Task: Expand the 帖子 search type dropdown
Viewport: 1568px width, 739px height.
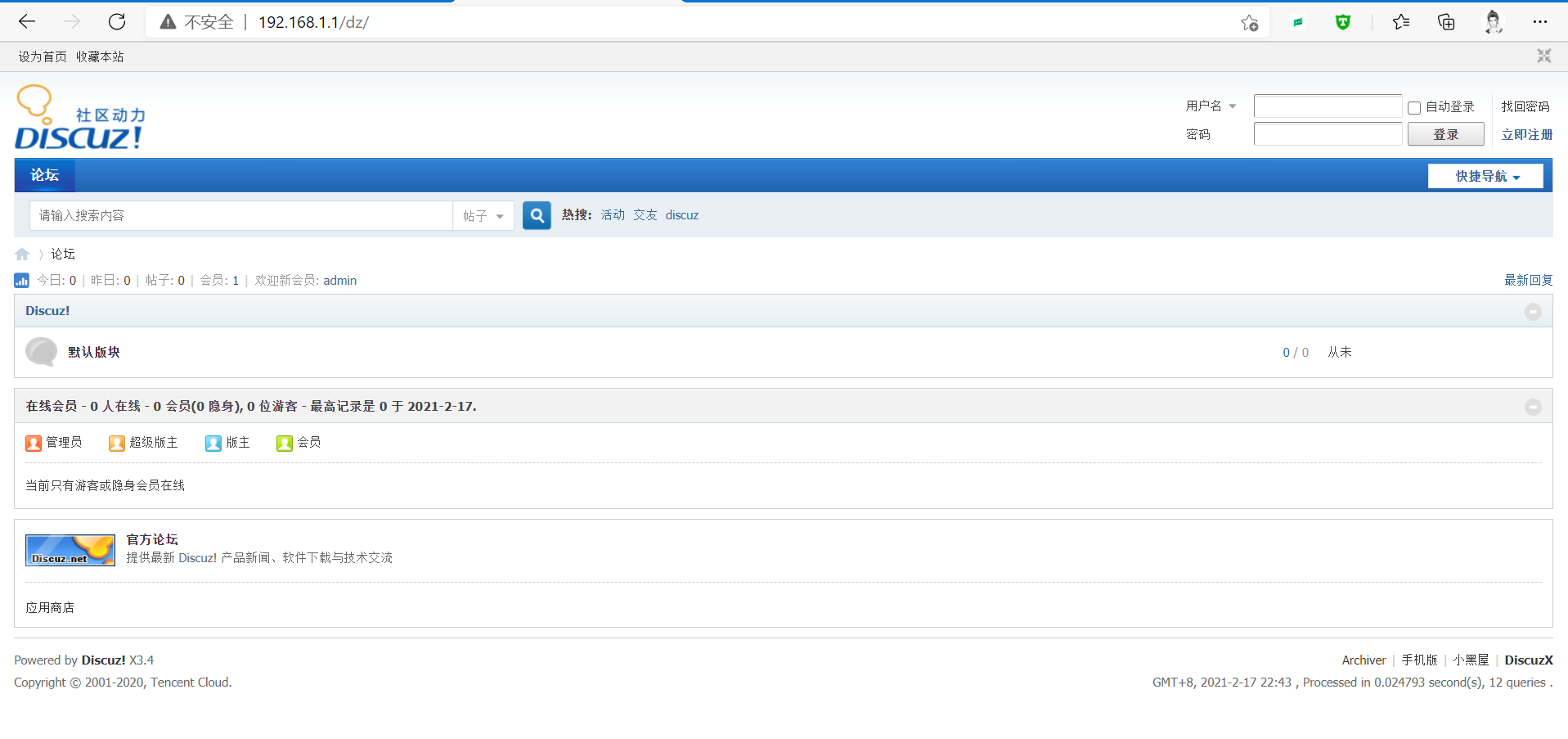Action: pyautogui.click(x=483, y=216)
